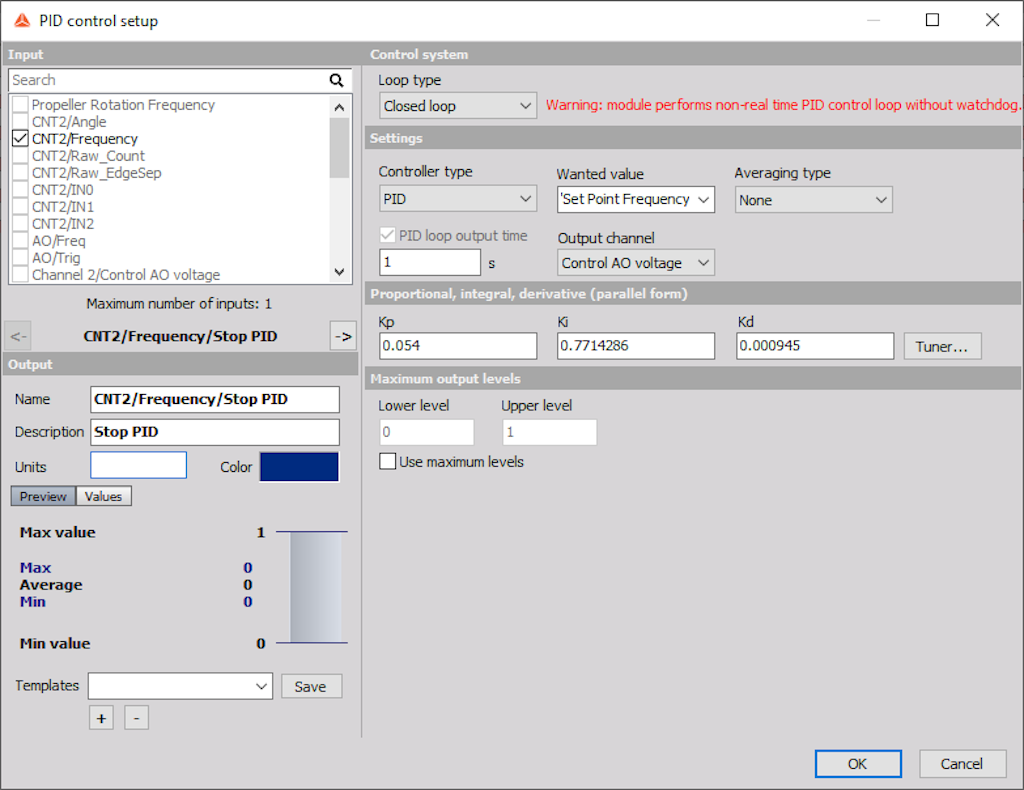
Task: Click the 'Average' label in preview
Action: pos(51,585)
